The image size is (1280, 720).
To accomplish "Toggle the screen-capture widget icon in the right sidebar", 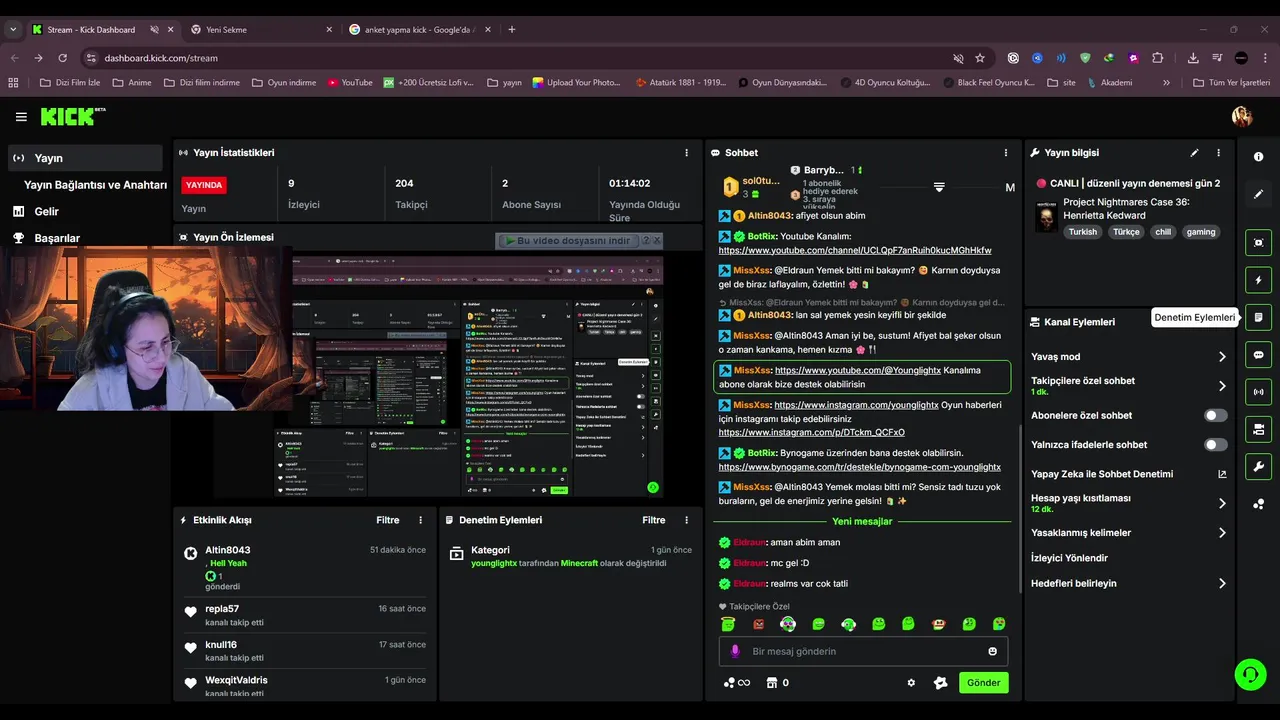I will (1258, 243).
